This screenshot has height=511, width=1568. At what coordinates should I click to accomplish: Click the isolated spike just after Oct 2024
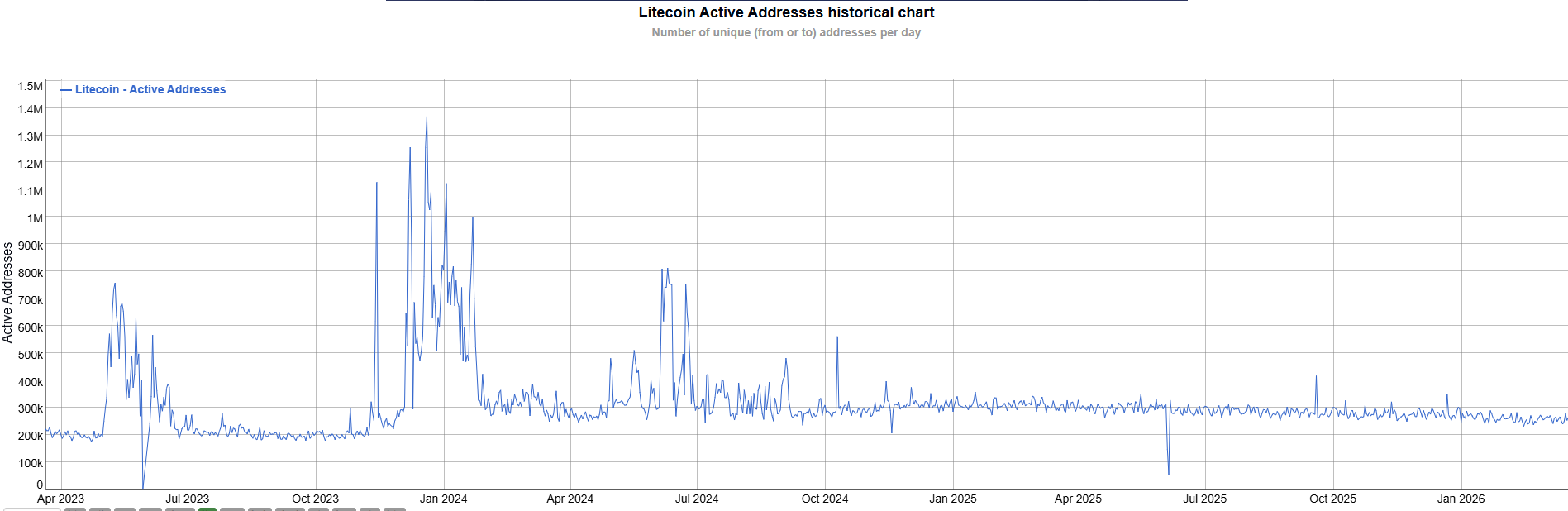[837, 337]
